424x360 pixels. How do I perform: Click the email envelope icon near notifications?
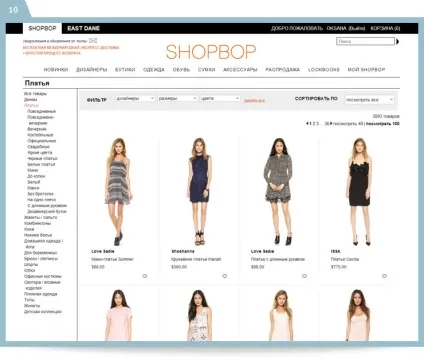pos(93,41)
